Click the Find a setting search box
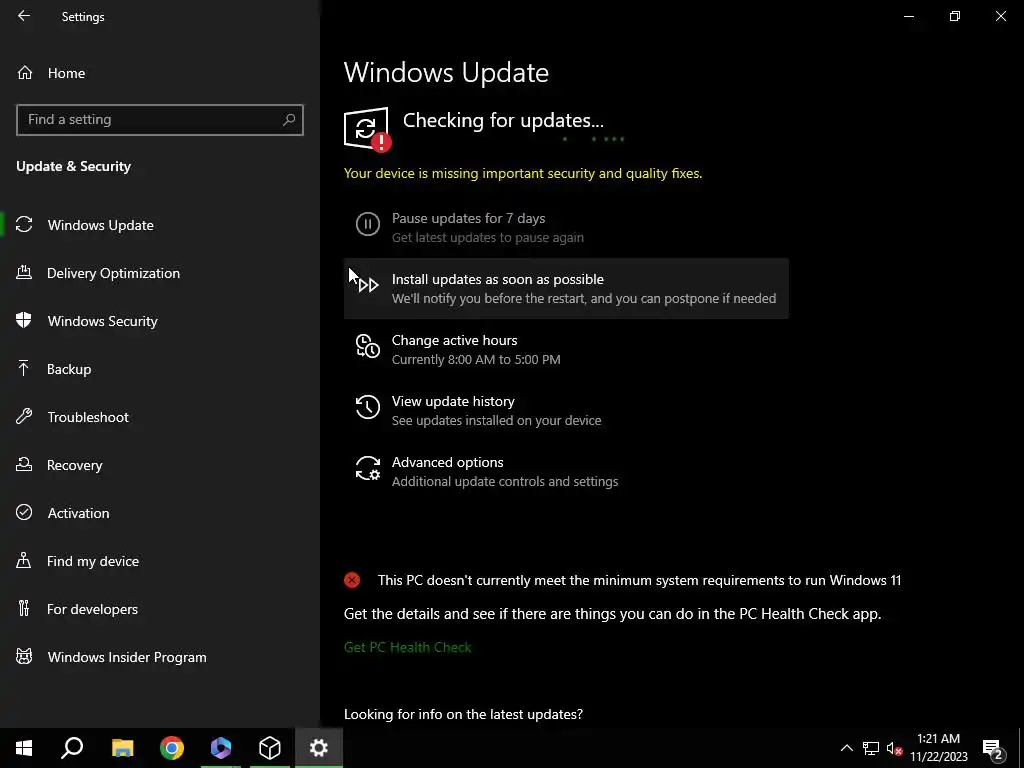 tap(160, 120)
